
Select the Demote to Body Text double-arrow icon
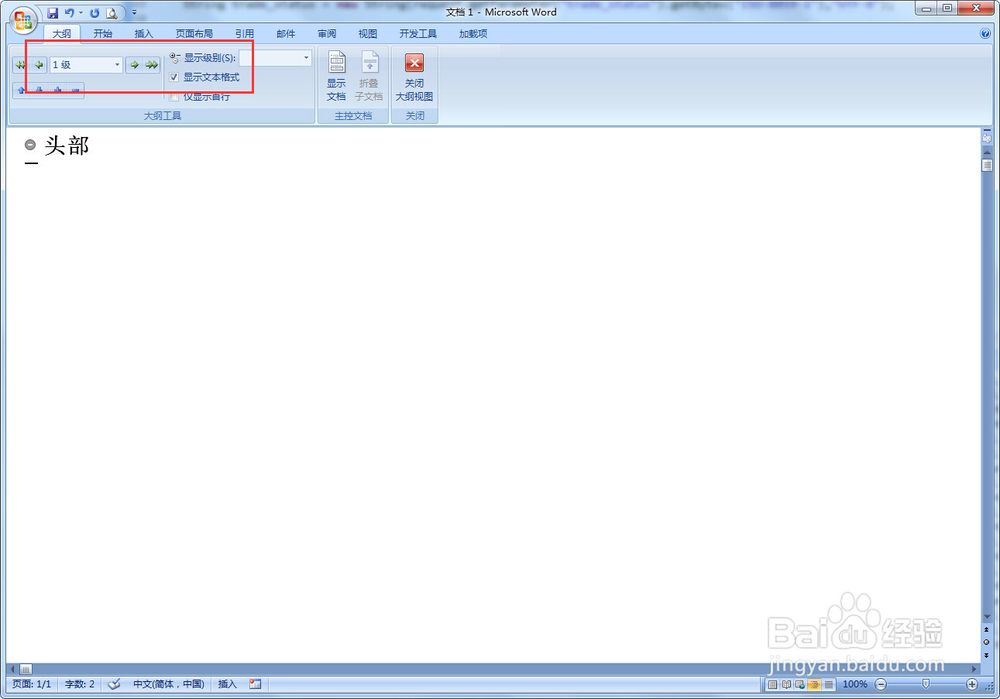(x=152, y=63)
